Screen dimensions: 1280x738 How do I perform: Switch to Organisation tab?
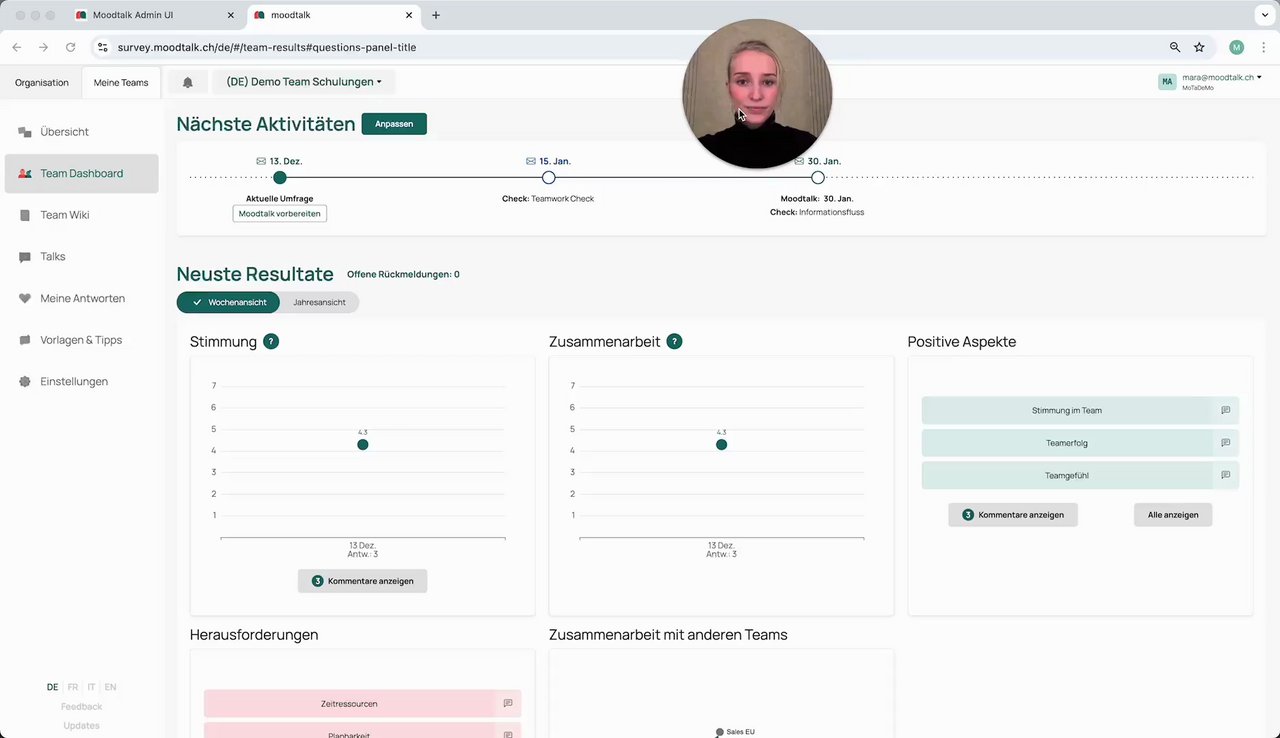click(x=42, y=82)
